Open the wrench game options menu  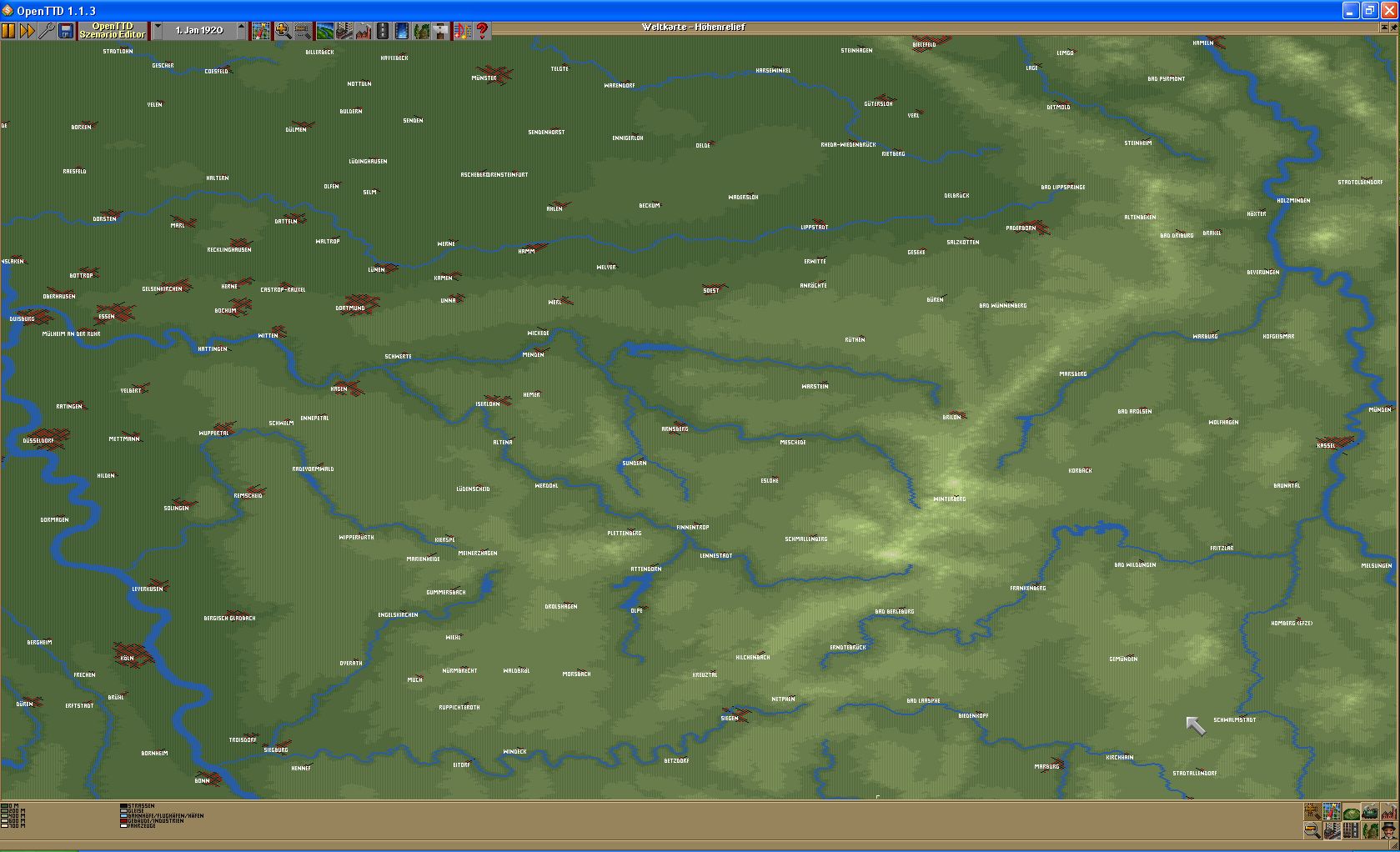[x=46, y=31]
